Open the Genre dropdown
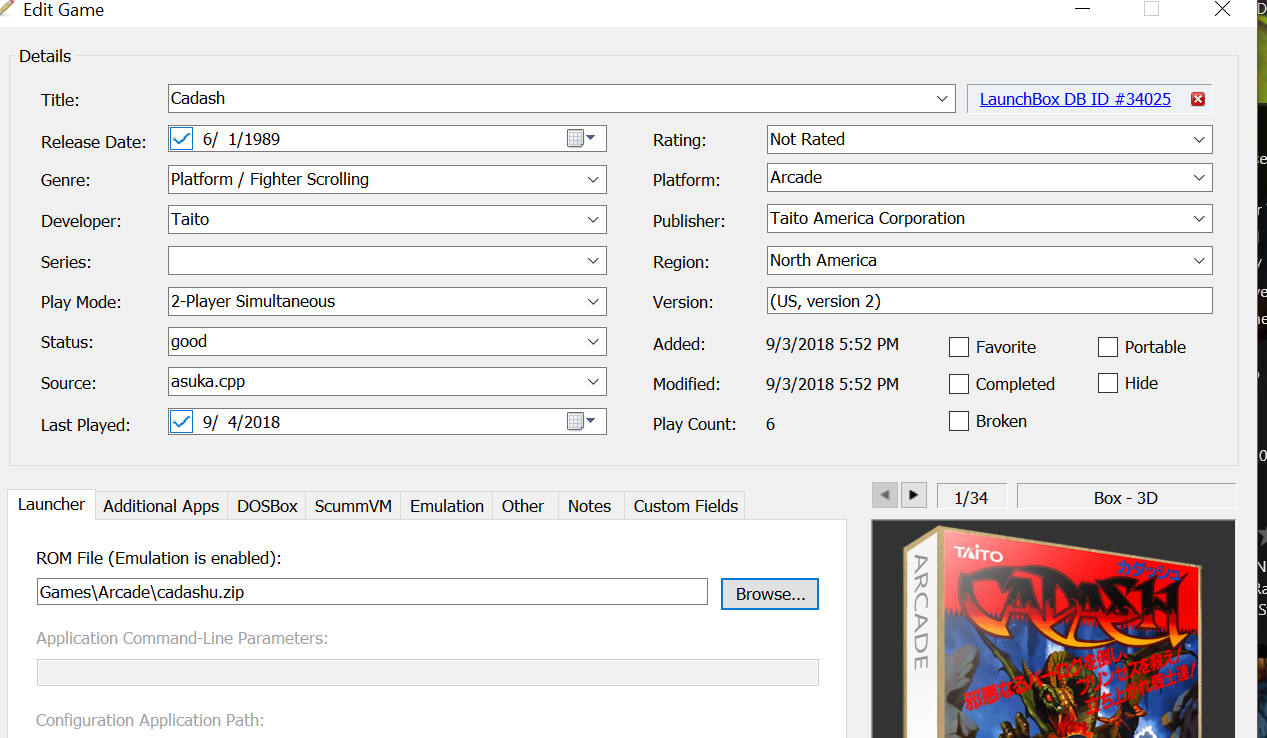 (x=594, y=180)
